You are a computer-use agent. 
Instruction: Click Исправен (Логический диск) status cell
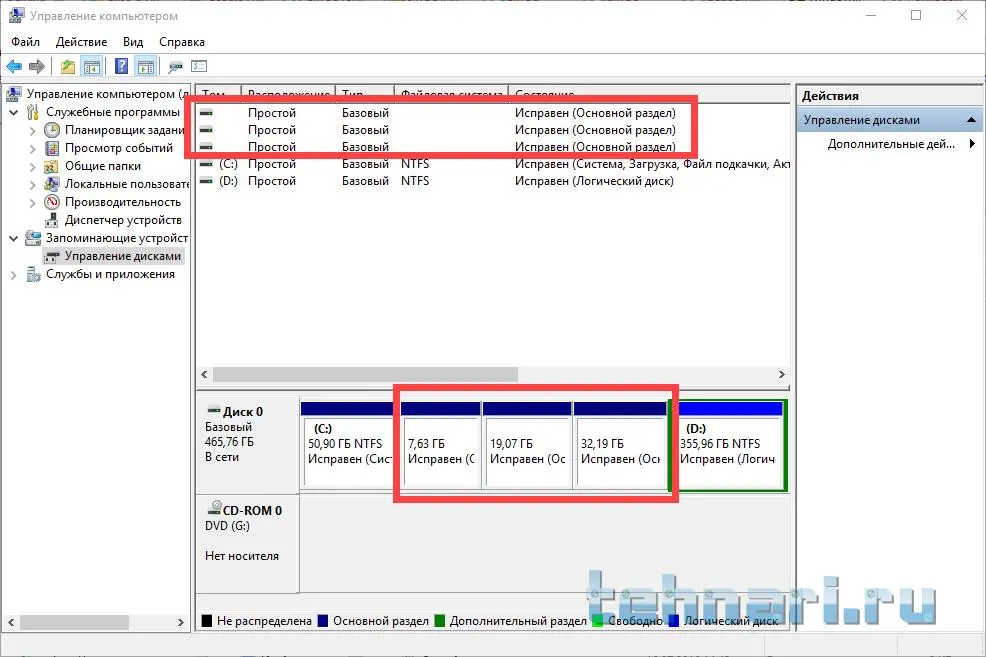click(x=594, y=180)
